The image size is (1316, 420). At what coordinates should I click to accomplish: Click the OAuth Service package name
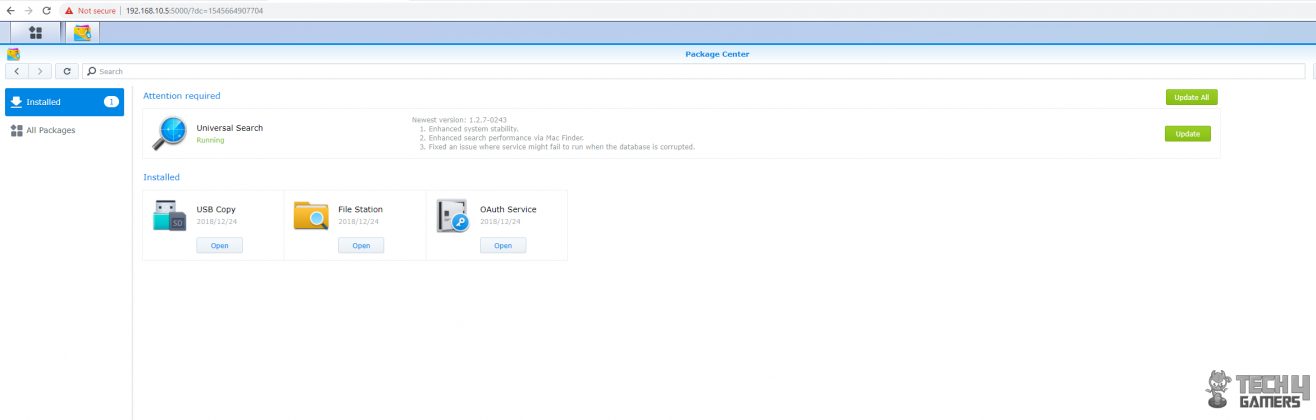tap(508, 209)
